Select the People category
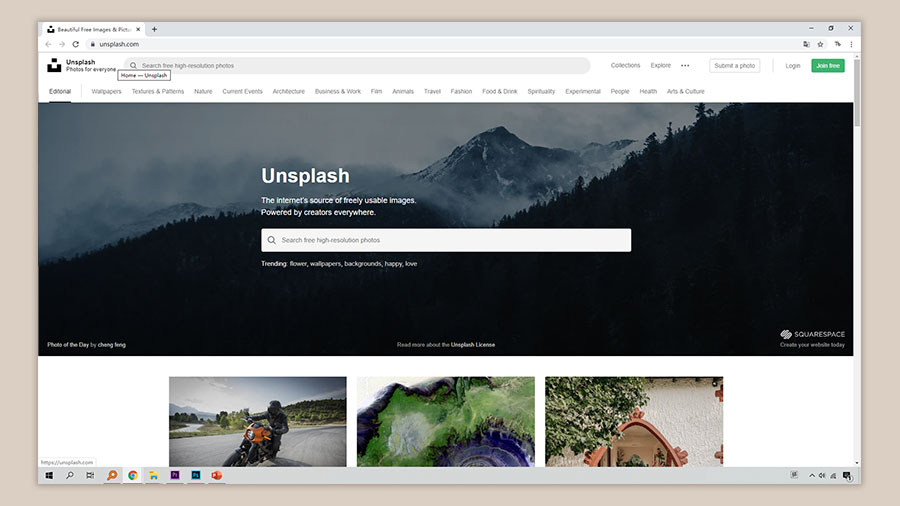The height and width of the screenshot is (506, 900). pos(620,91)
